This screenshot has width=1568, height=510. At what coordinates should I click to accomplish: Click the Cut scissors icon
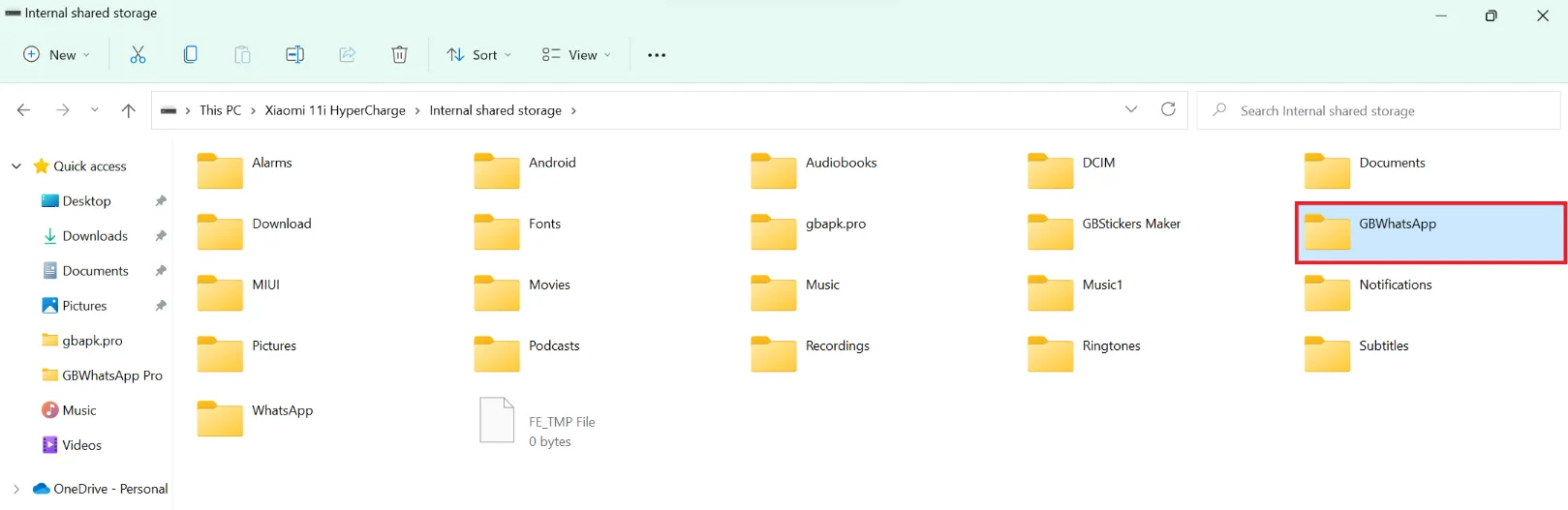pyautogui.click(x=138, y=55)
